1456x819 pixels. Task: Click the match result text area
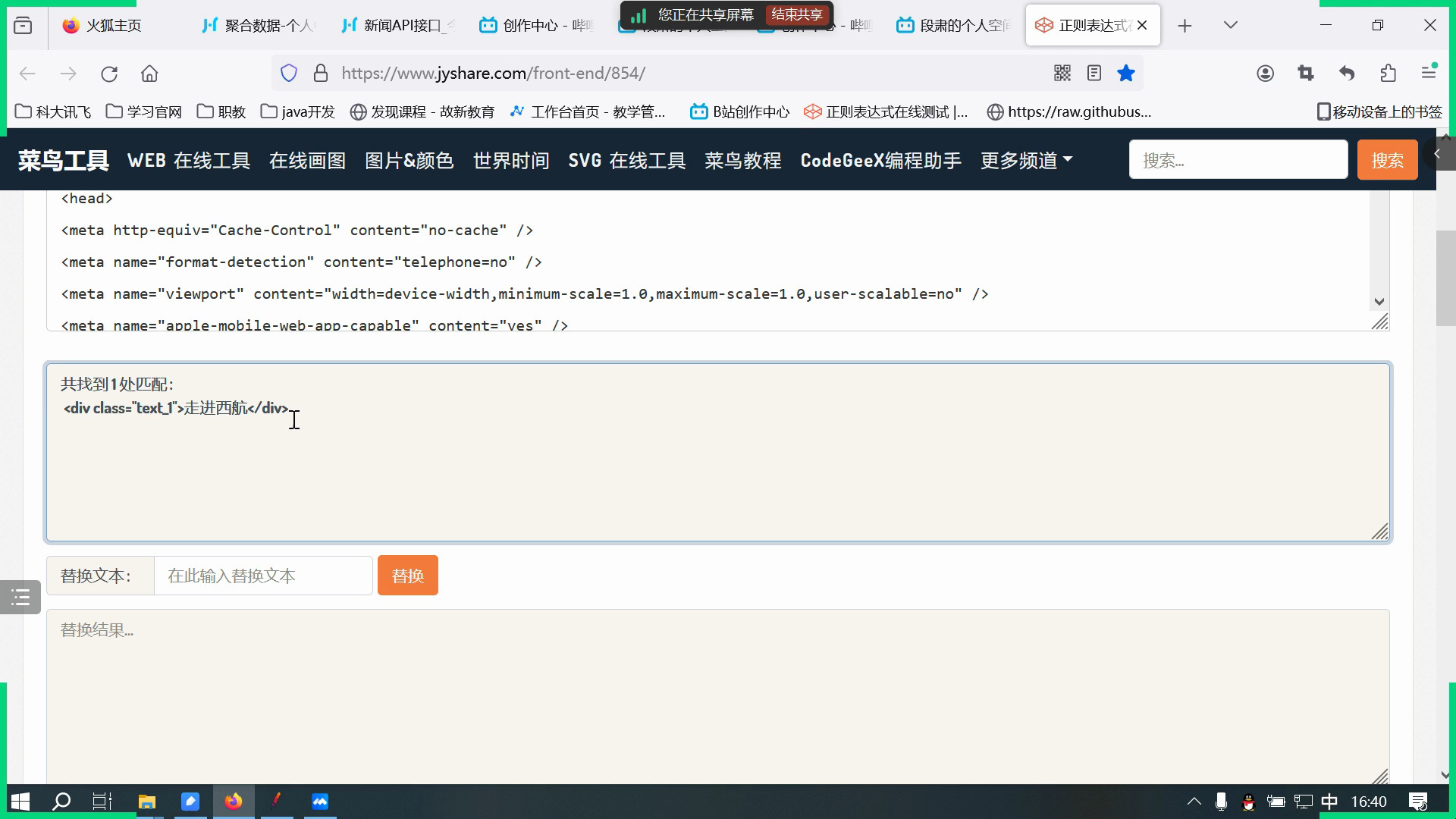pos(718,453)
